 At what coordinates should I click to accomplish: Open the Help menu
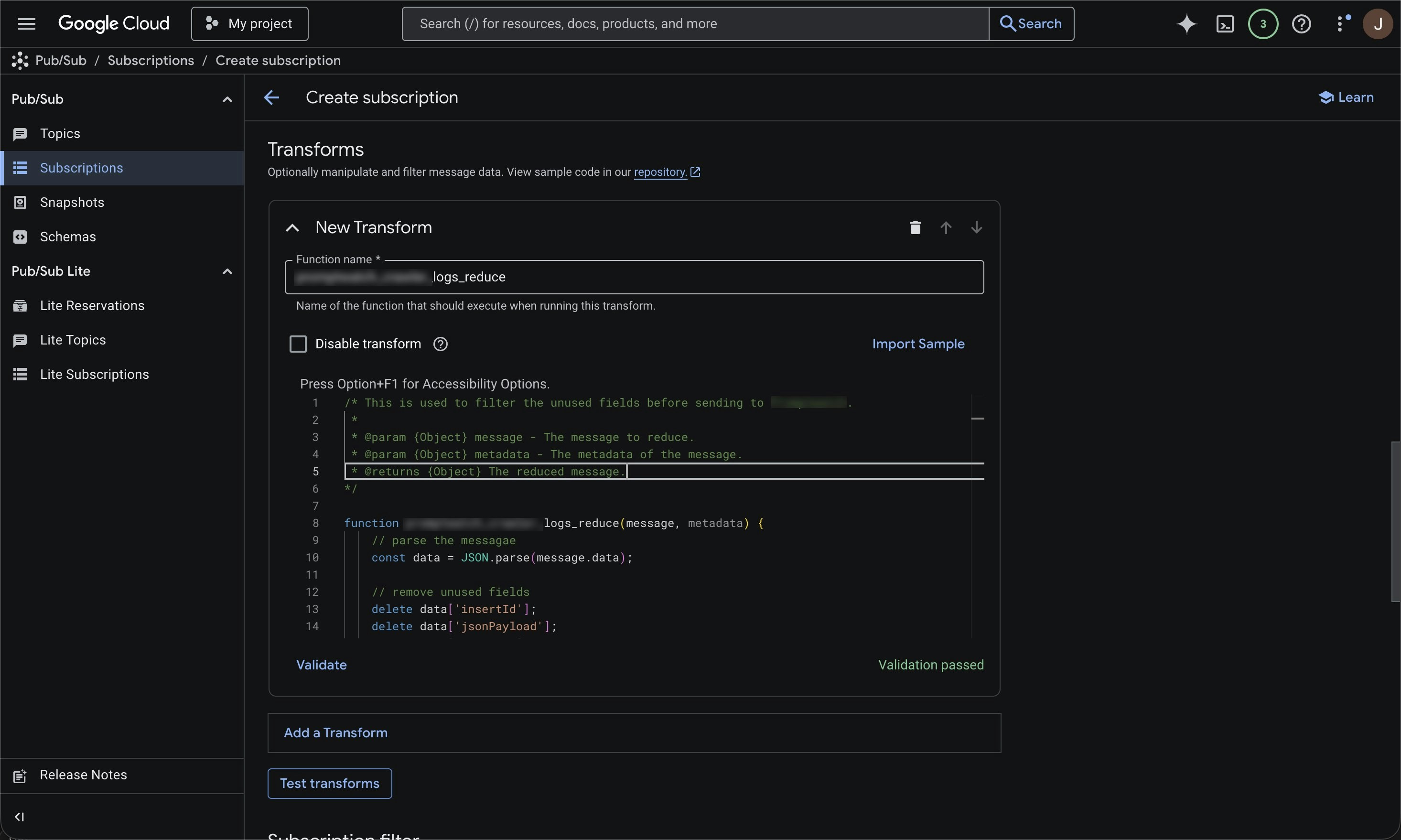(x=1302, y=23)
